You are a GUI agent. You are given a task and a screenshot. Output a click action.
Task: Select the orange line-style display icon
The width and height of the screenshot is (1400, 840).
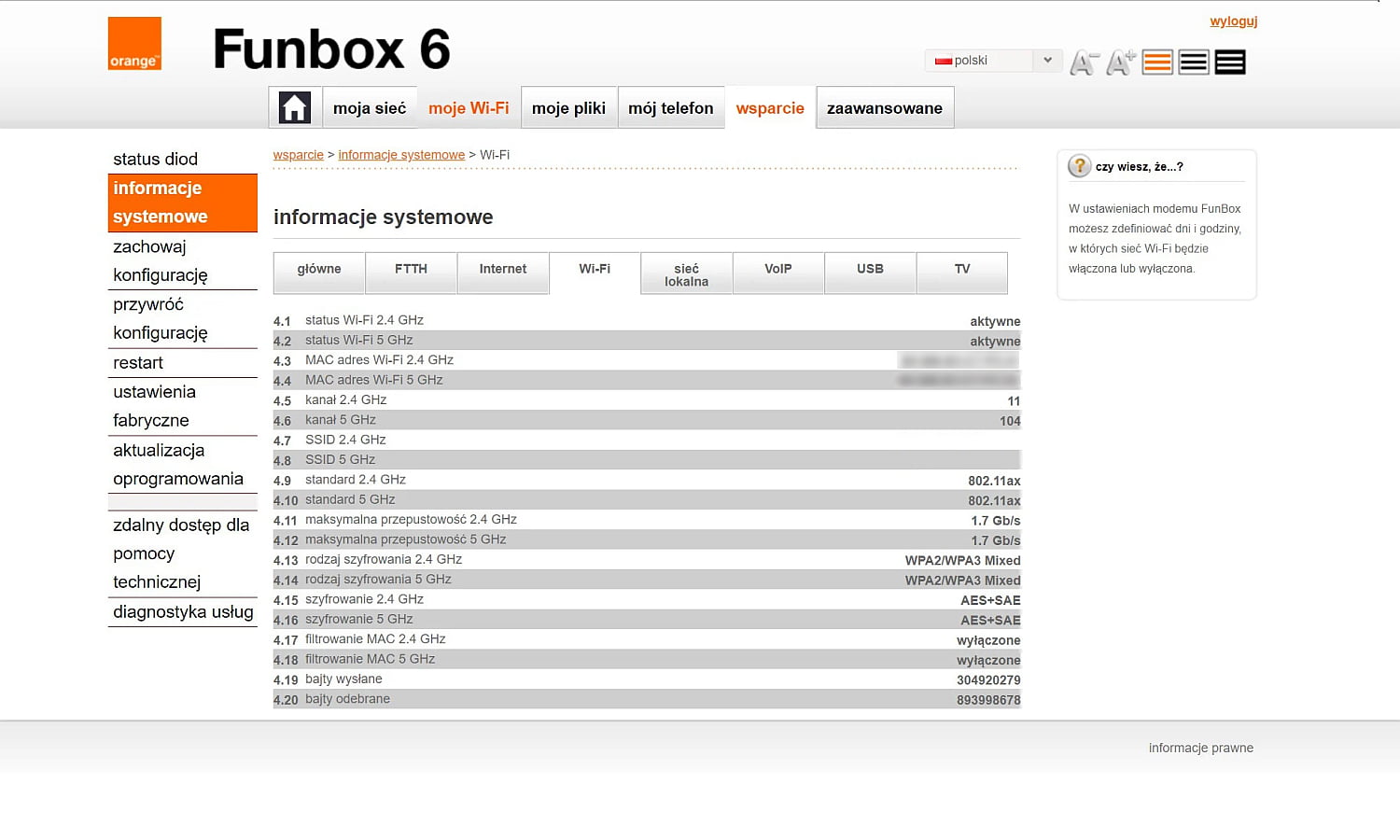pos(1156,62)
